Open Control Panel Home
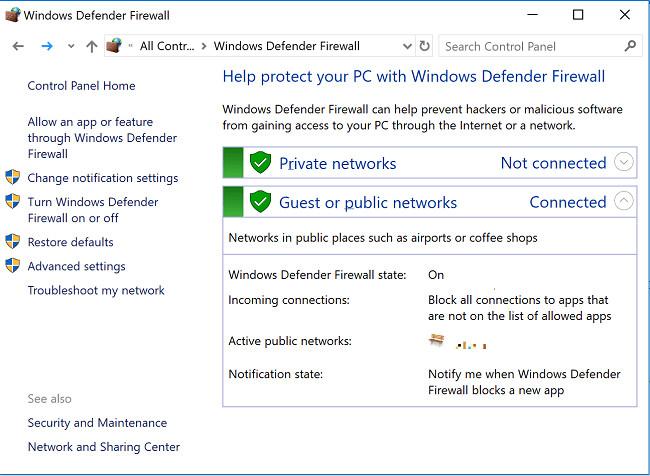The height and width of the screenshot is (476, 650). point(81,85)
